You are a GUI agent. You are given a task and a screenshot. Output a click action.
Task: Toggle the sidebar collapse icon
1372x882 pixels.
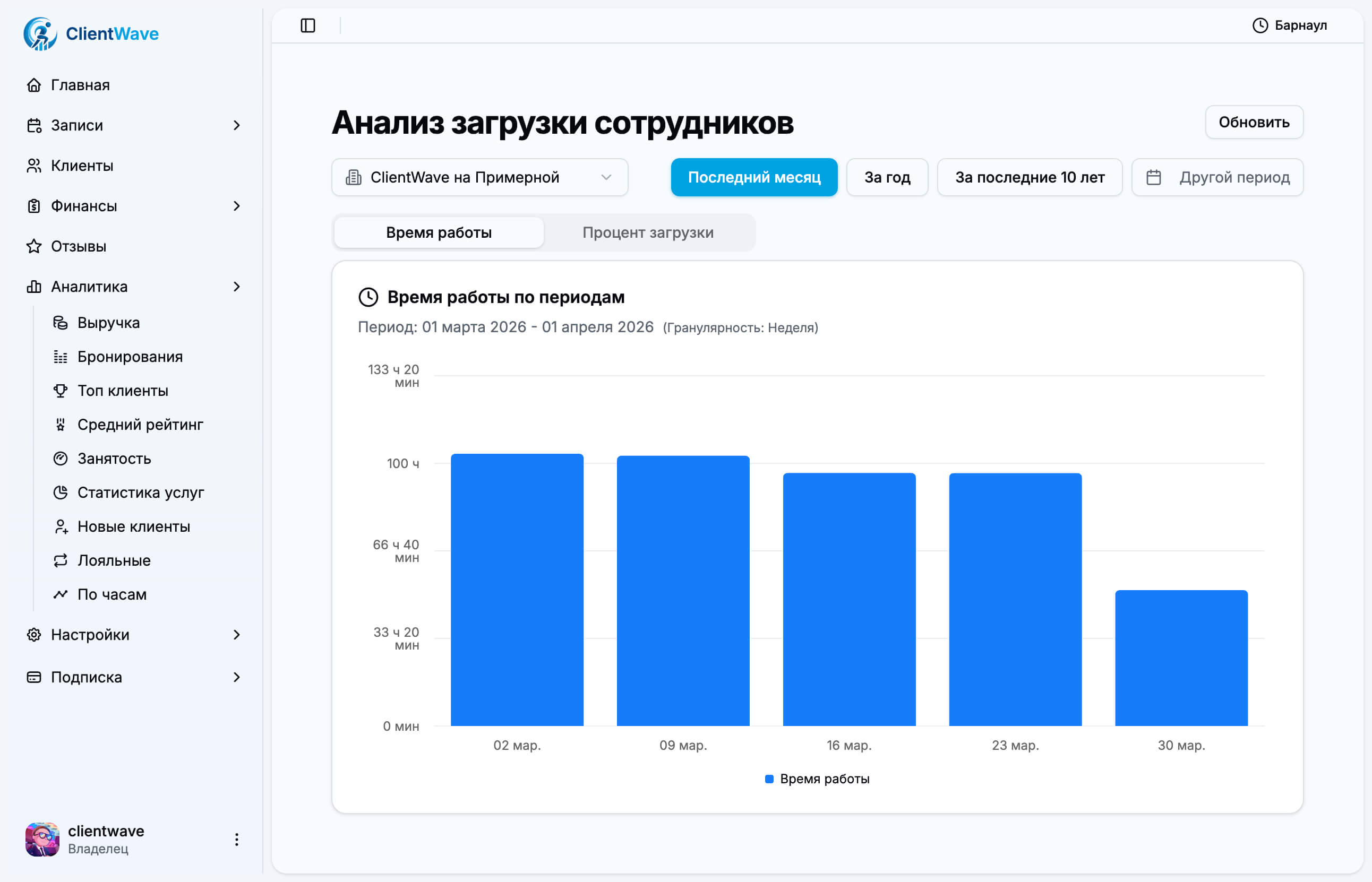click(307, 25)
